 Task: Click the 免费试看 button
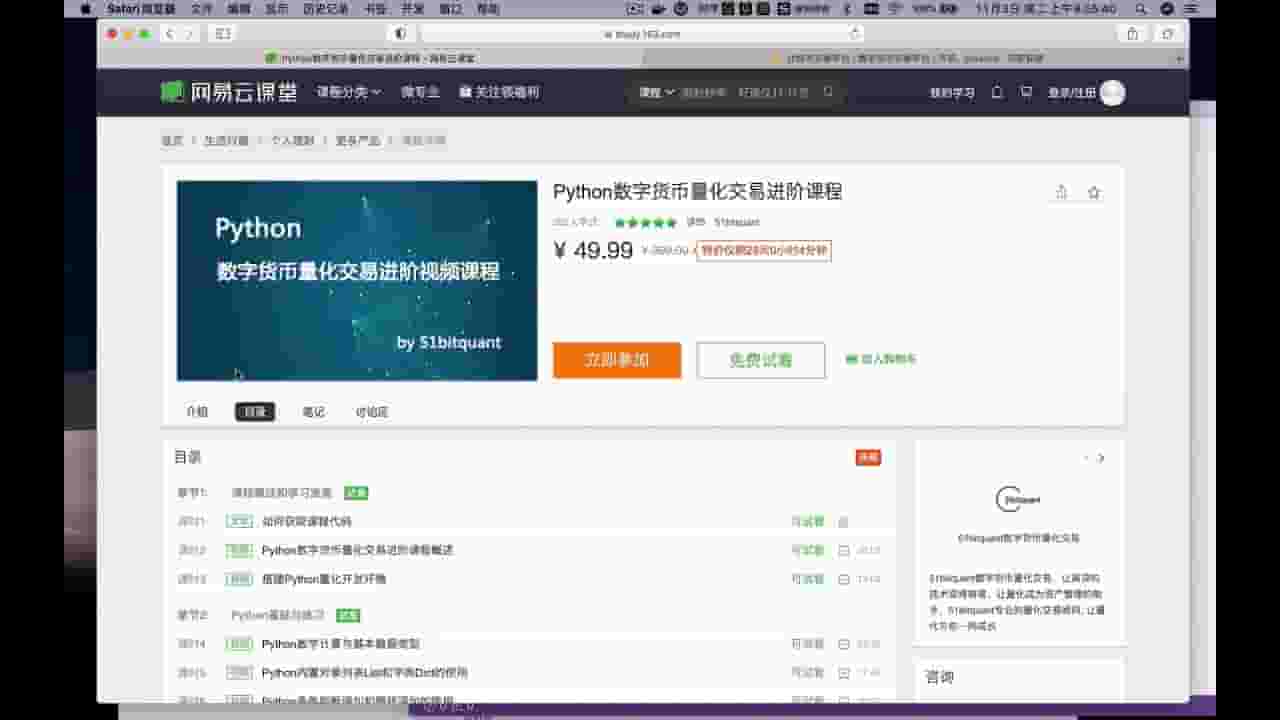click(761, 360)
